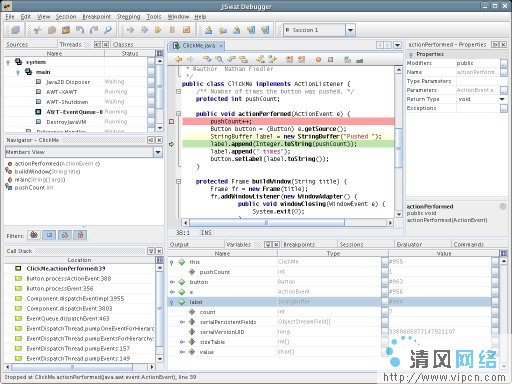Click the editor toolbar magnifier search icon
Screen dimensions: 512x384
[x=219, y=59]
